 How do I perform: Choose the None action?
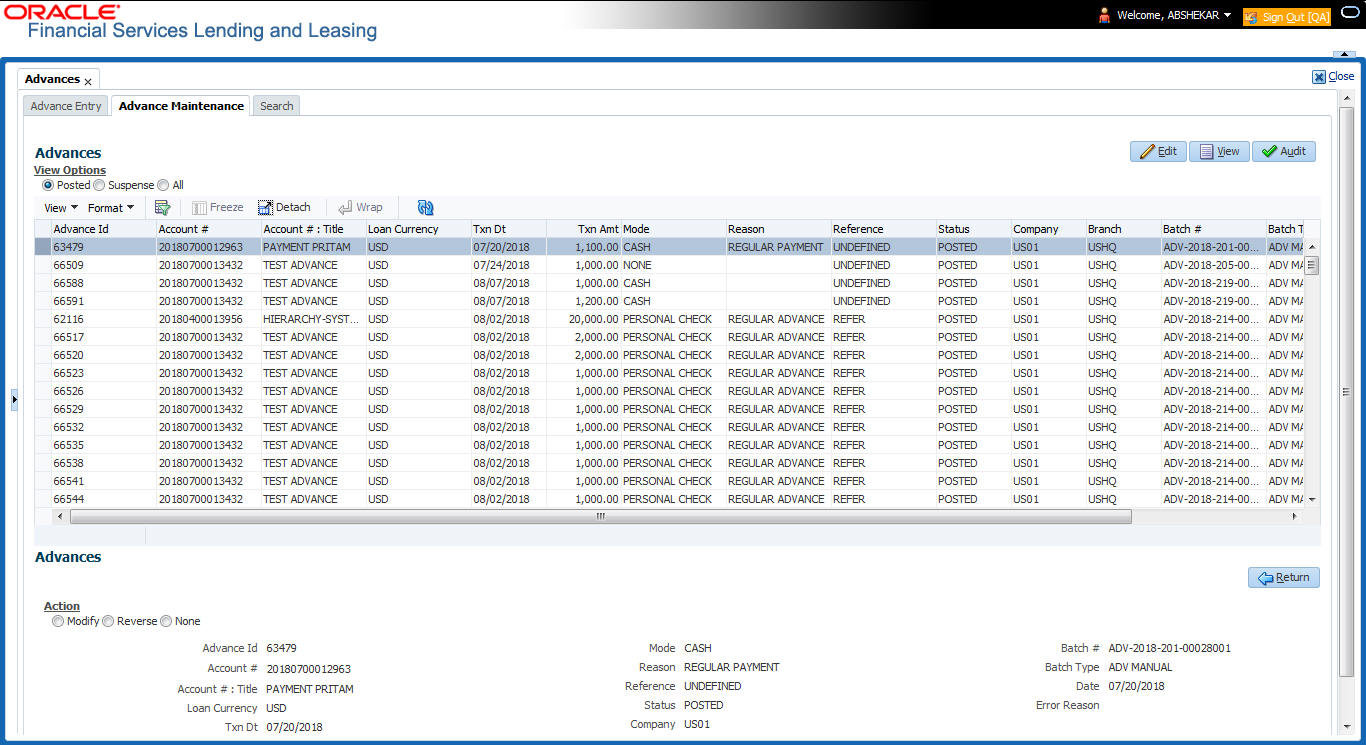[166, 621]
